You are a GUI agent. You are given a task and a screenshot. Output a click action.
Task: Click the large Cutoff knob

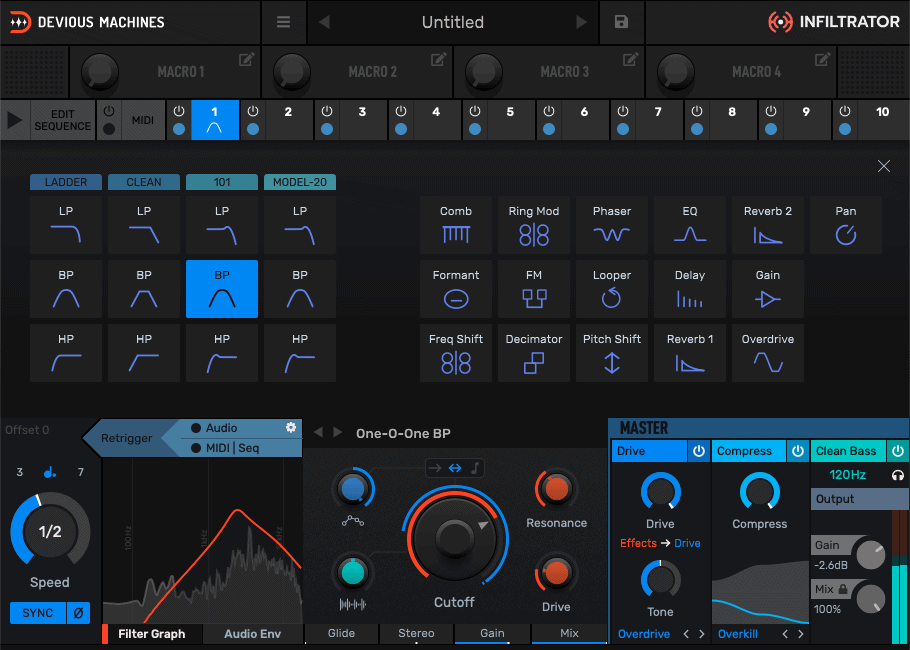pos(454,537)
